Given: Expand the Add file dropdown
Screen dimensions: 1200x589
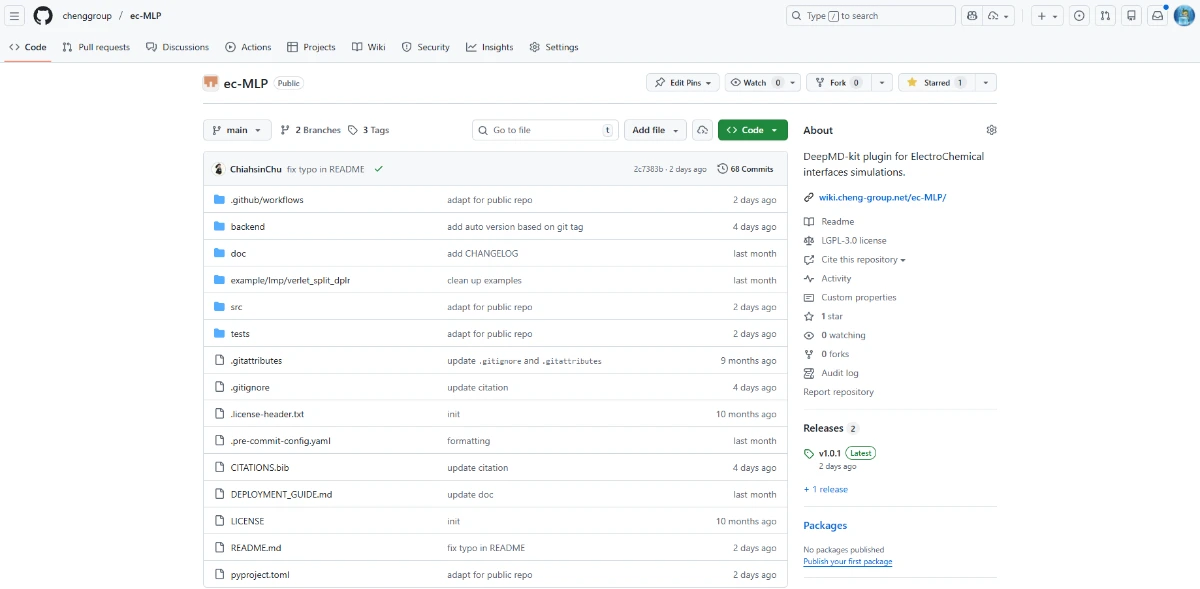Looking at the screenshot, I should pos(655,130).
